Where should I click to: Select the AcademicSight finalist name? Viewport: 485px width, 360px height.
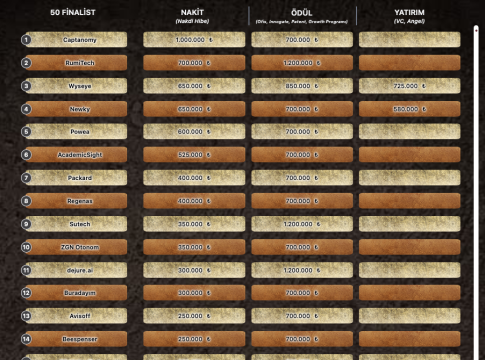coord(80,155)
